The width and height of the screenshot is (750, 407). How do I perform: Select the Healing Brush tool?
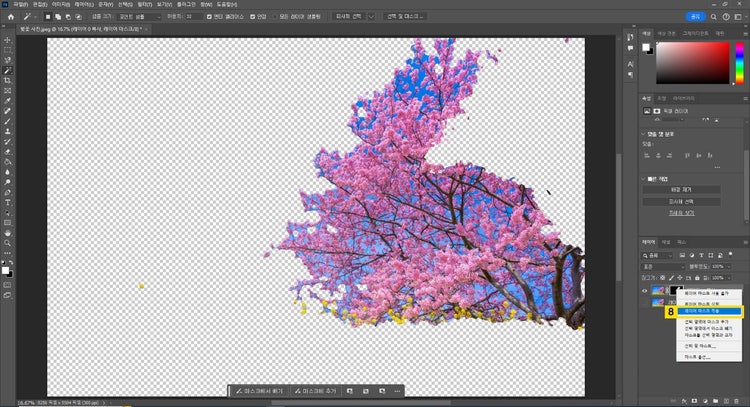[x=8, y=111]
